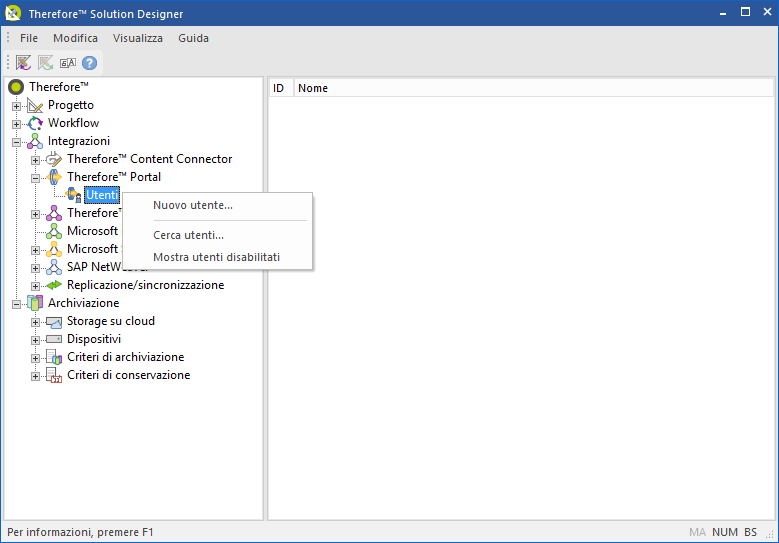Select Criteri di conservazione label

129,375
